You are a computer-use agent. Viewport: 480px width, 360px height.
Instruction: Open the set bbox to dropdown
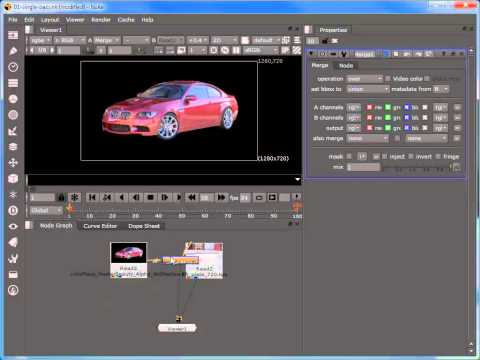click(x=368, y=89)
